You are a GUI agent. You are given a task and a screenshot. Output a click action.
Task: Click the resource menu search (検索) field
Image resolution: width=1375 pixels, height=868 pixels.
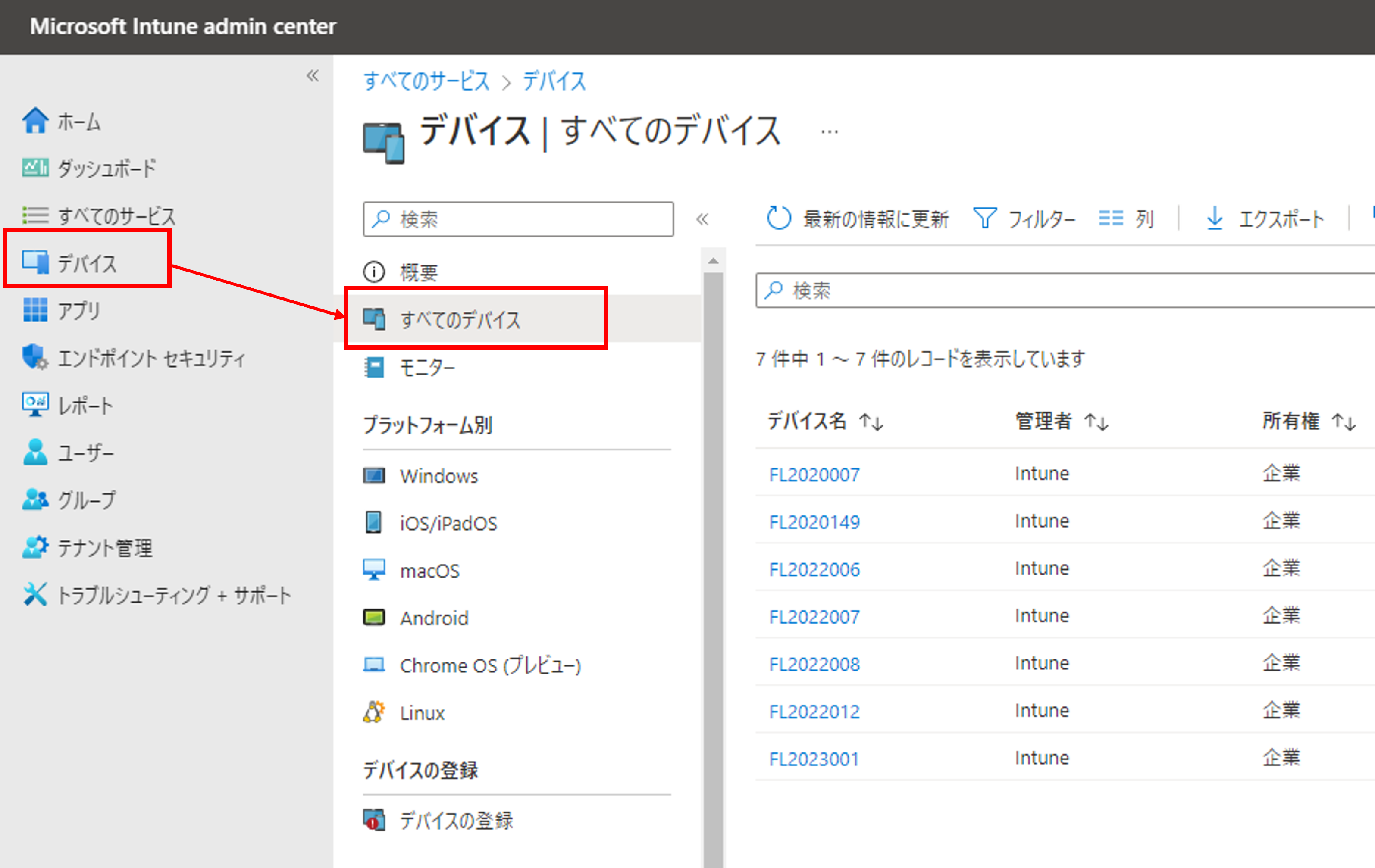point(518,219)
